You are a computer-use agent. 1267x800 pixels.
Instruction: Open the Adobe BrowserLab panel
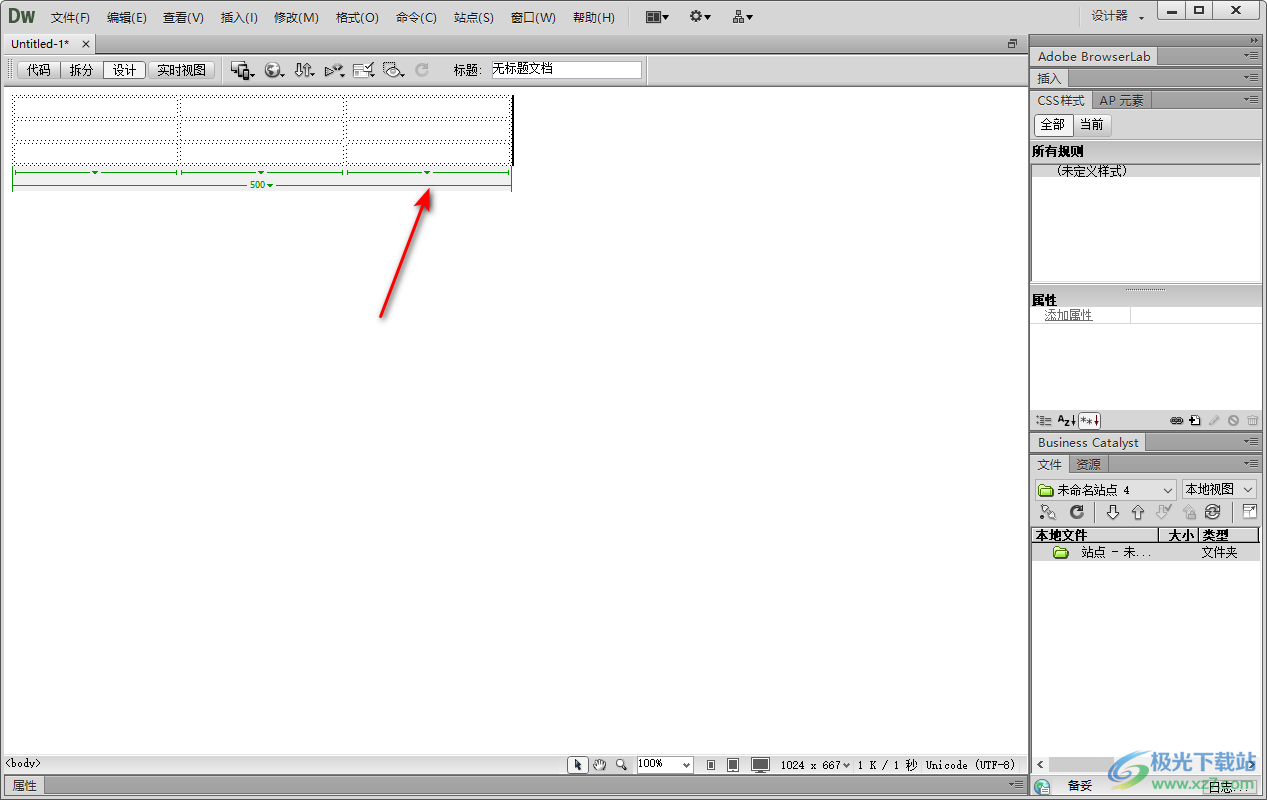(x=1094, y=57)
